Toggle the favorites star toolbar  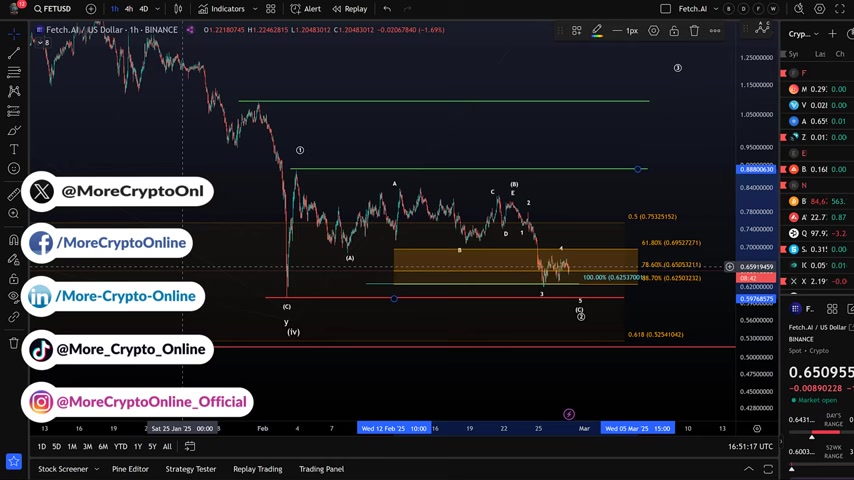coord(14,461)
